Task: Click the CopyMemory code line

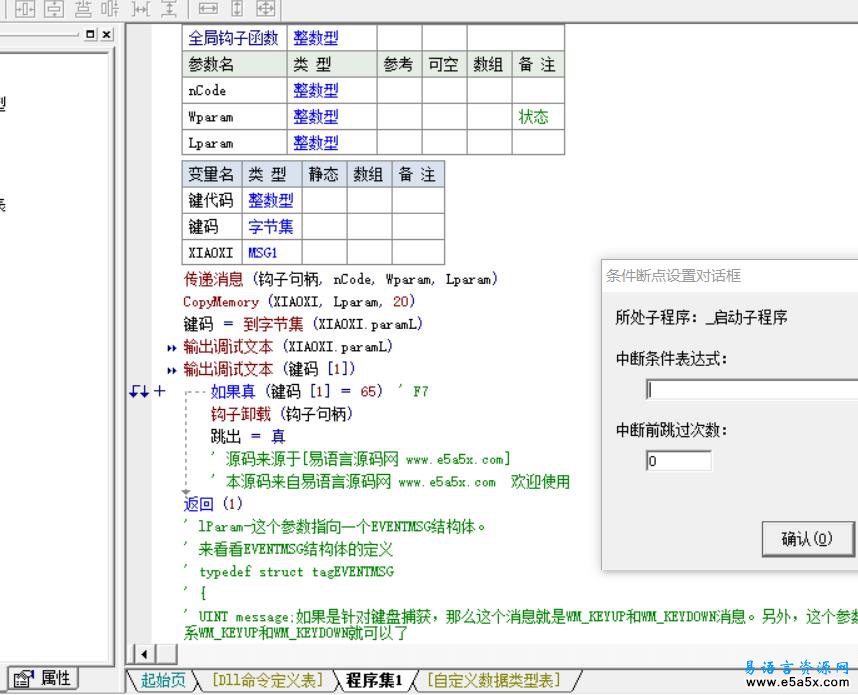Action: click(299, 302)
